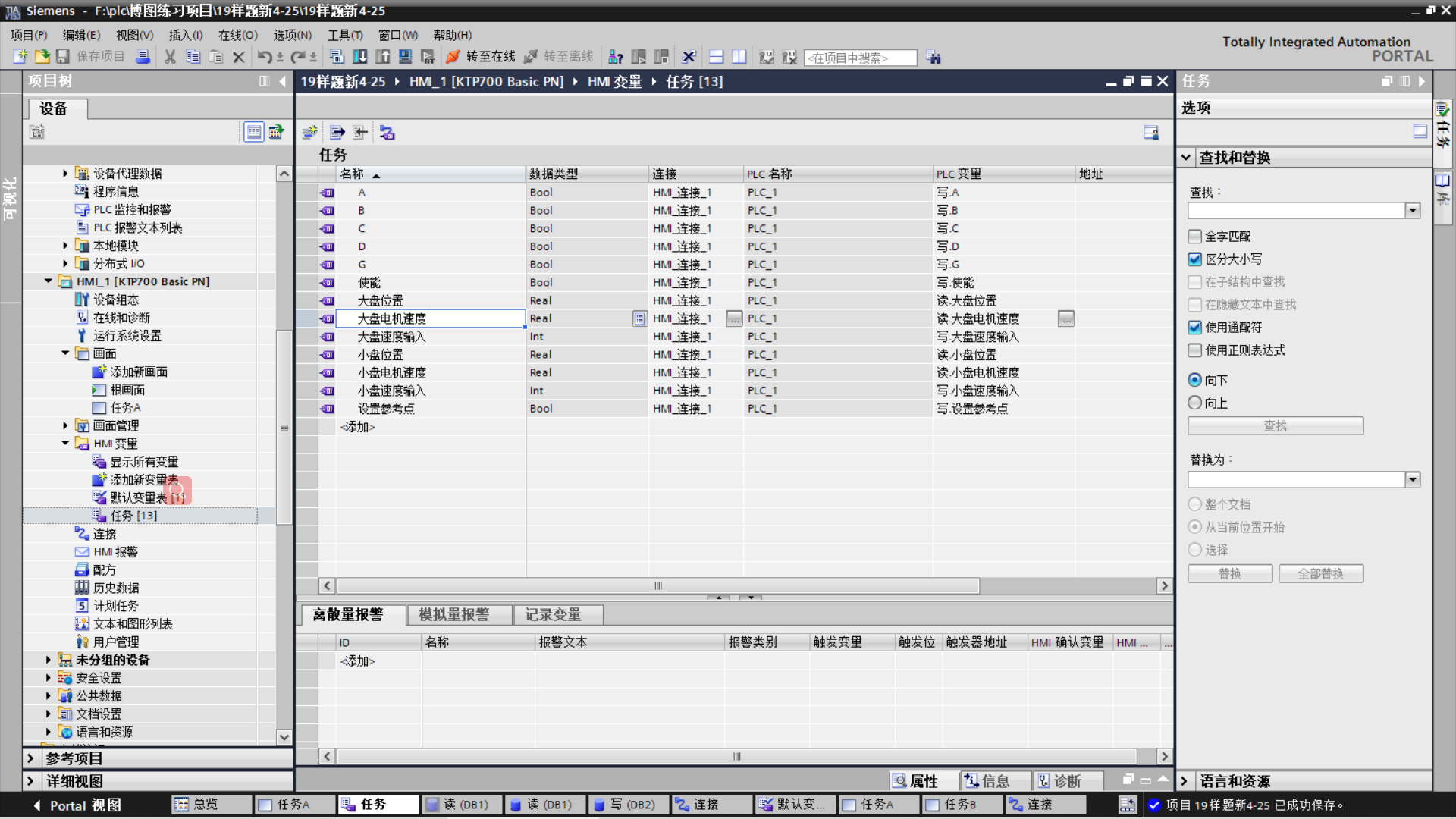Click the Undo arrow icon
The image size is (1456, 819).
[264, 57]
